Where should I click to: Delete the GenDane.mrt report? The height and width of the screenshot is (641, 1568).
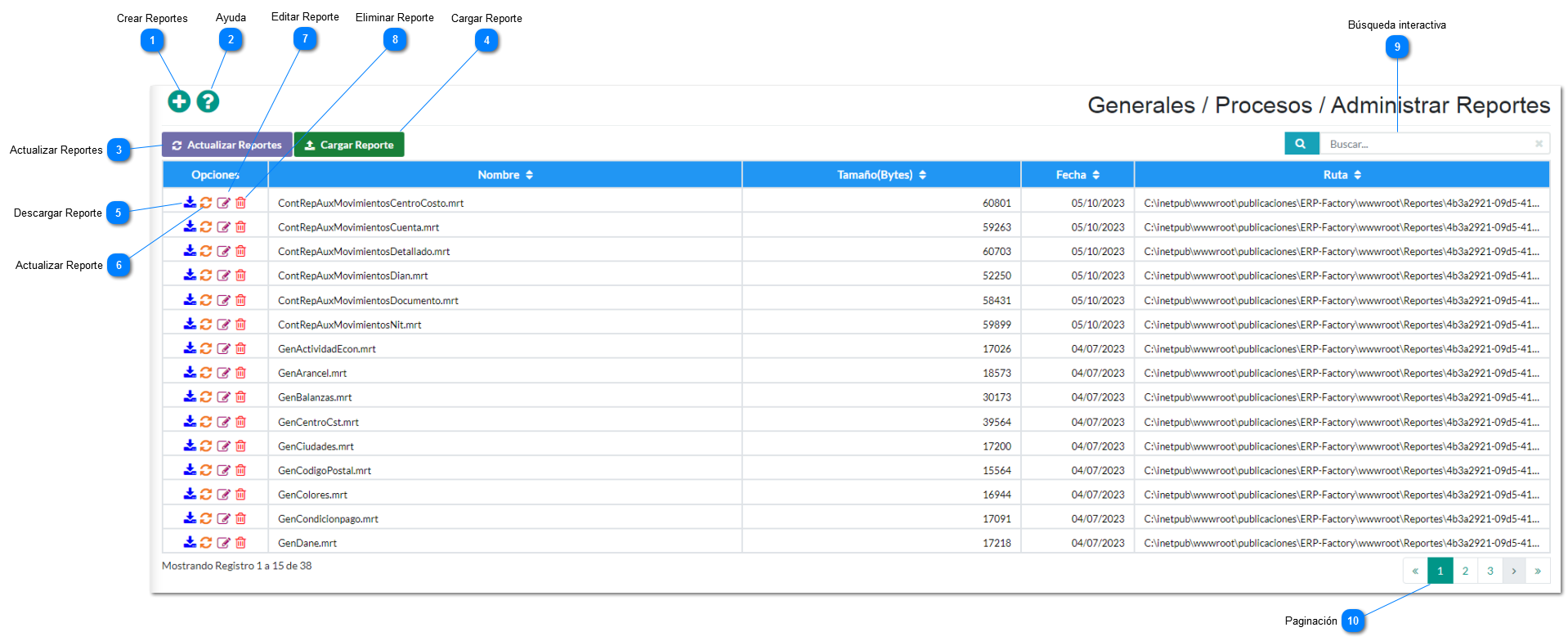(240, 542)
